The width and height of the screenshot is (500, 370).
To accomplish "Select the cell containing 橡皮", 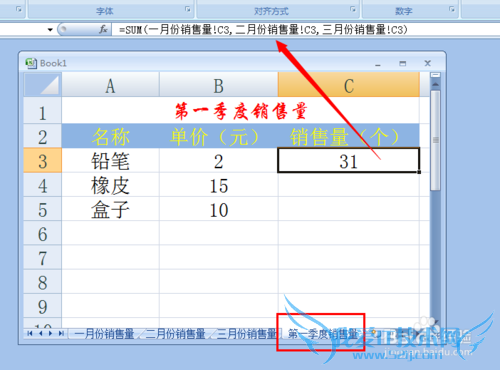I will click(110, 185).
